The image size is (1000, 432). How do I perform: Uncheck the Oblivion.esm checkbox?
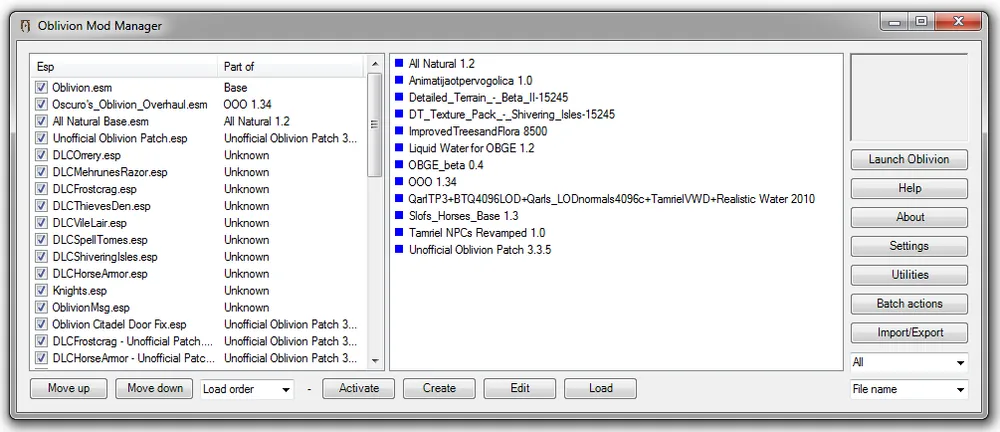42,87
